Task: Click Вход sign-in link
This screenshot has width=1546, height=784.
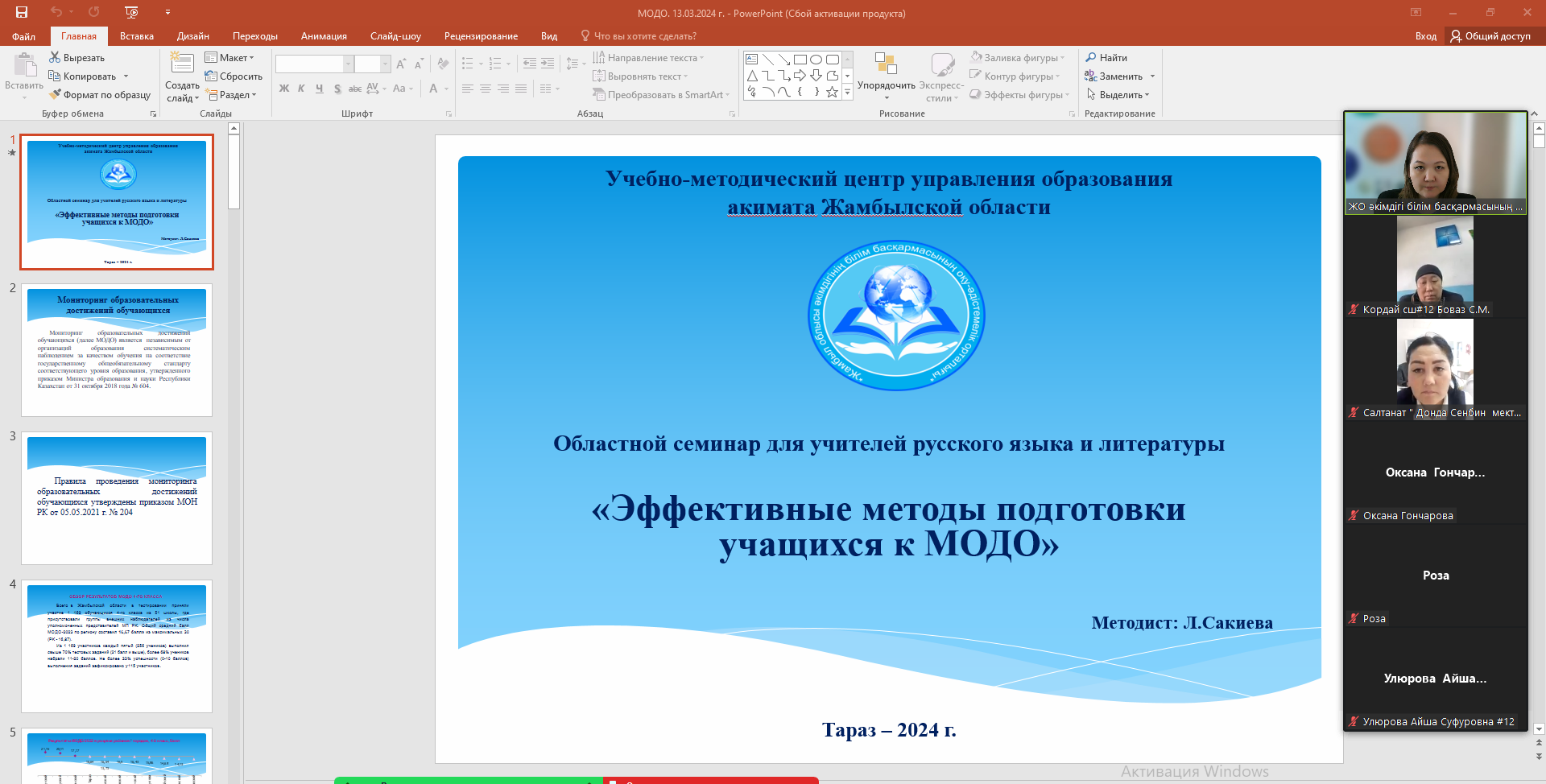Action: tap(1426, 36)
